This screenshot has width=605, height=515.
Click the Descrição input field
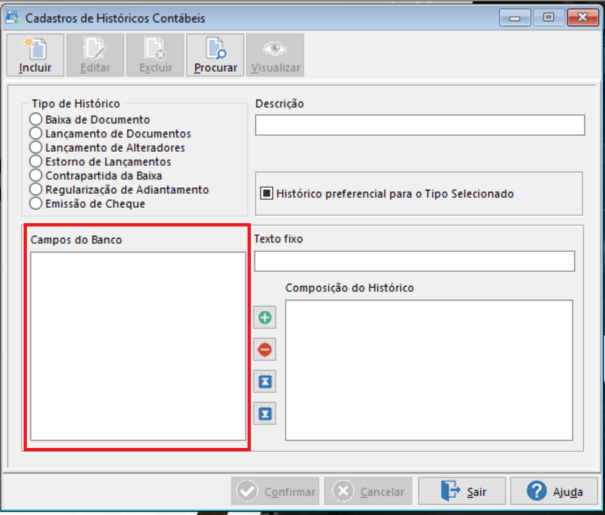coord(420,125)
